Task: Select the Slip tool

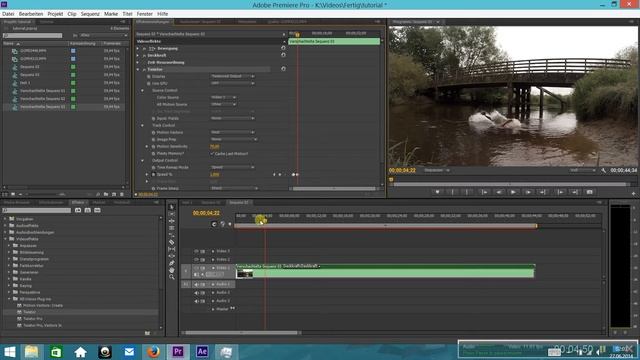Action: (x=171, y=249)
